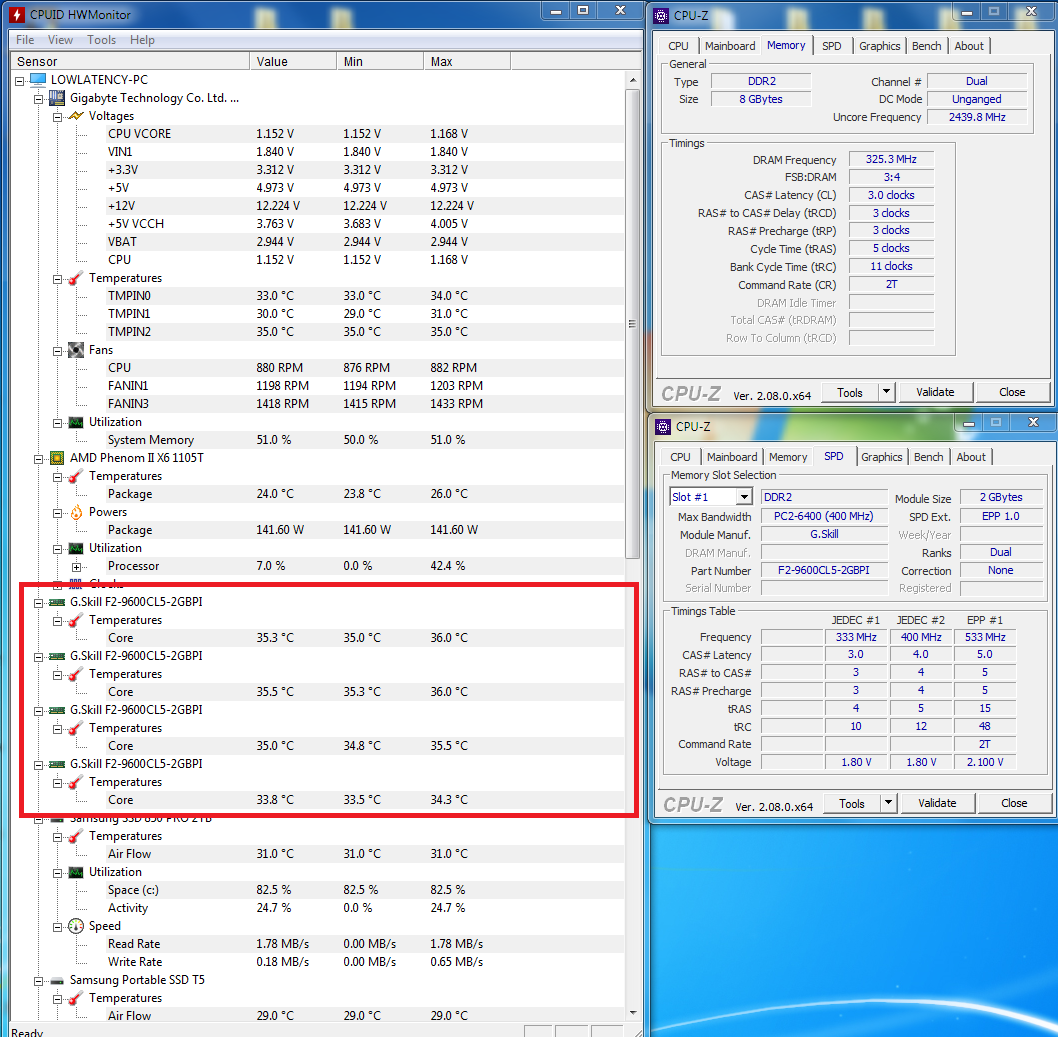
Task: Click the lower CPU-Z window title icon
Action: pyautogui.click(x=663, y=426)
